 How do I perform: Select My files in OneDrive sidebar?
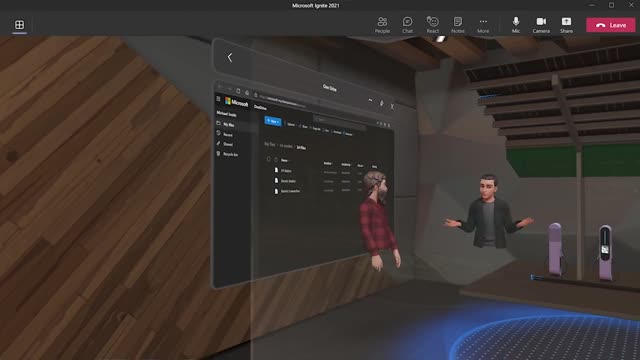tap(226, 124)
